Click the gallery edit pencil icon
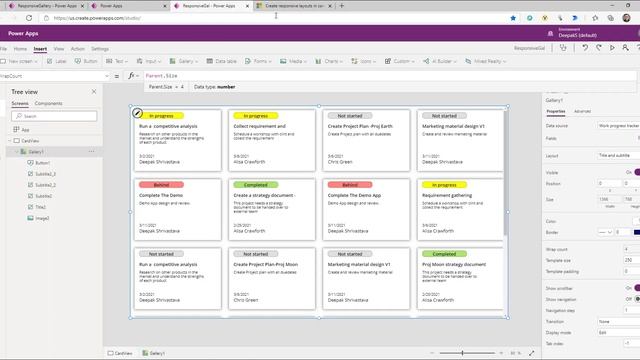This screenshot has height=360, width=640. coord(138,113)
